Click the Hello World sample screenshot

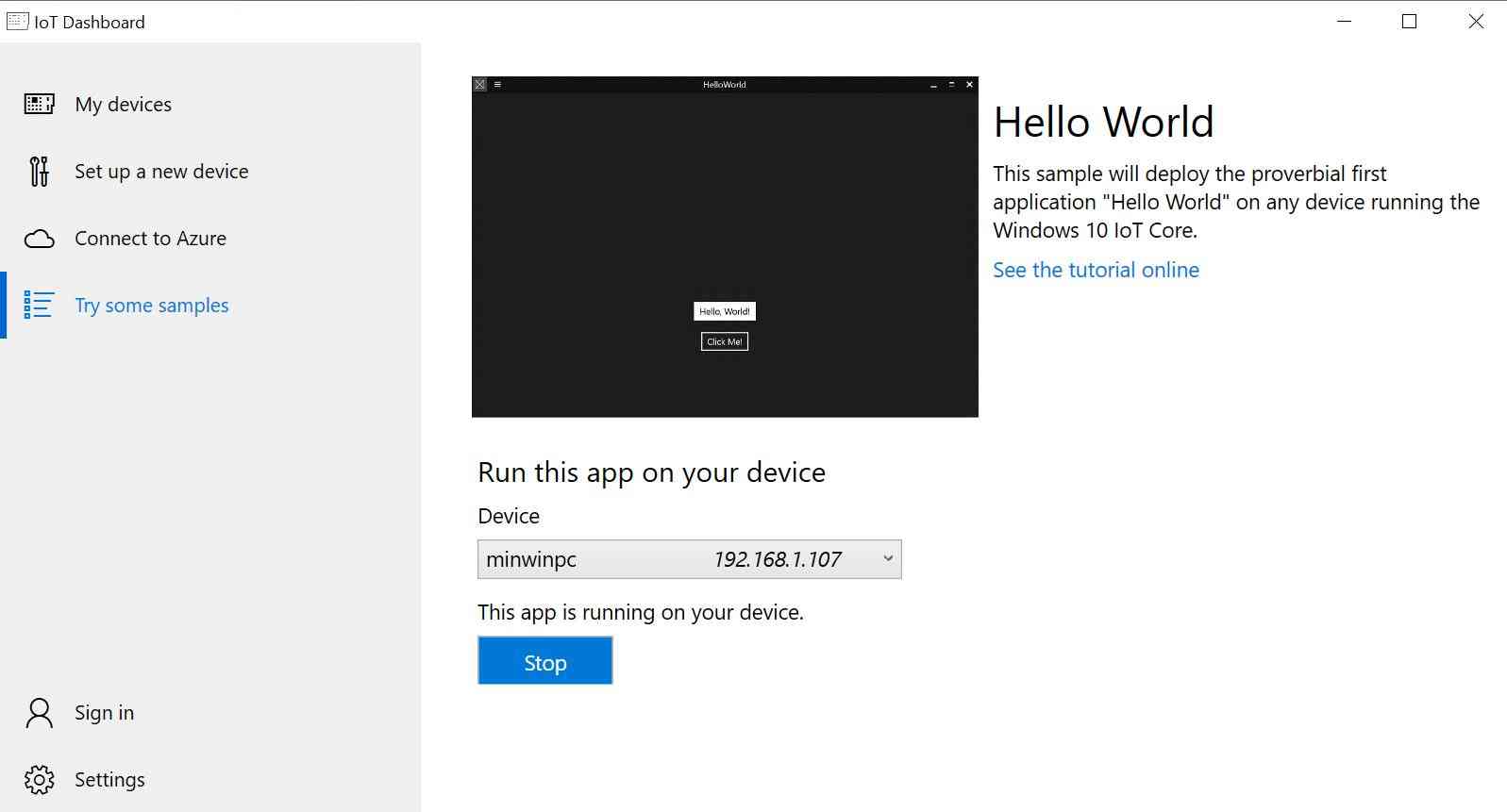click(725, 247)
